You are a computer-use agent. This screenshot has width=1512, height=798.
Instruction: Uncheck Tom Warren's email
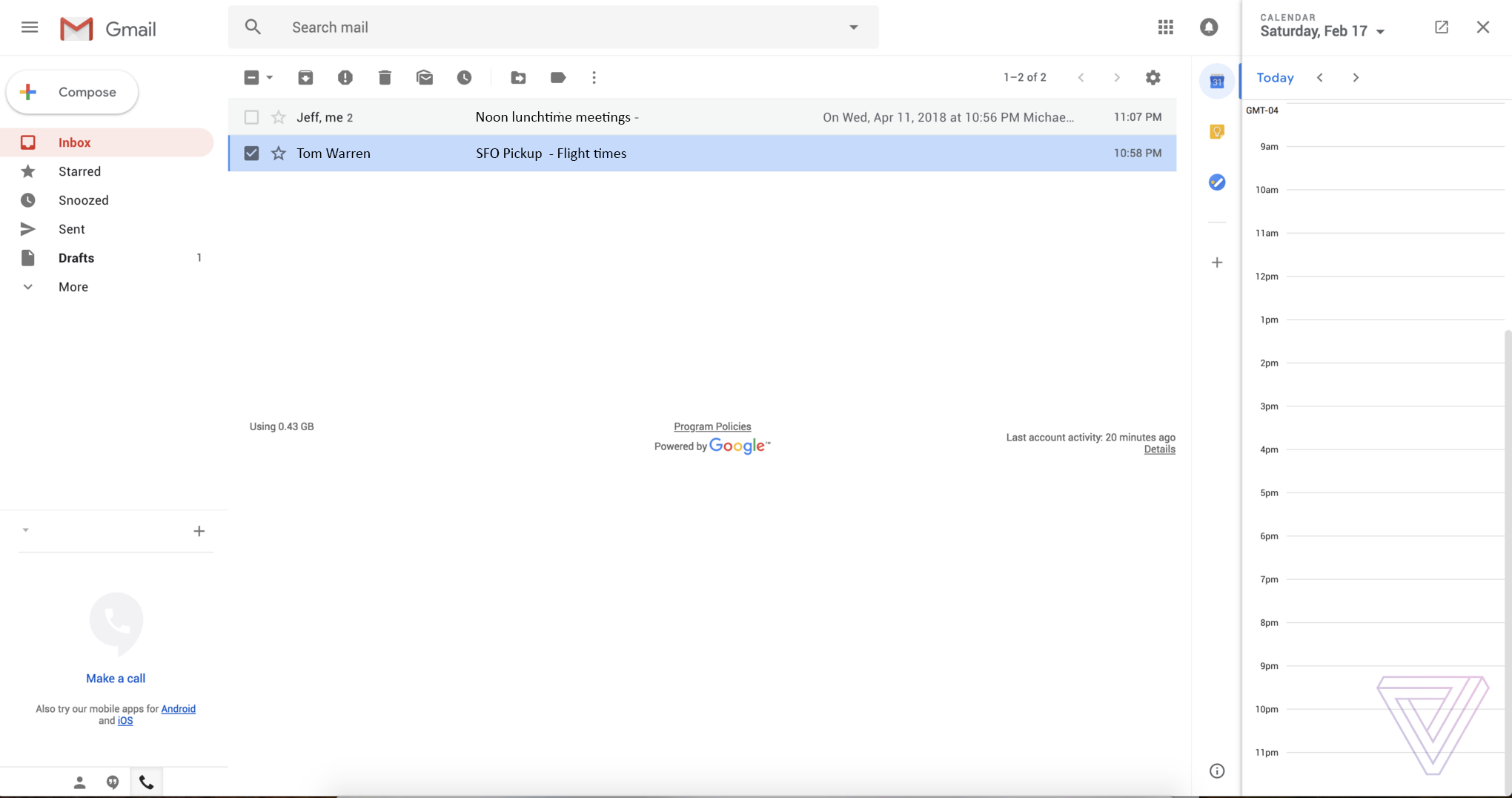251,153
